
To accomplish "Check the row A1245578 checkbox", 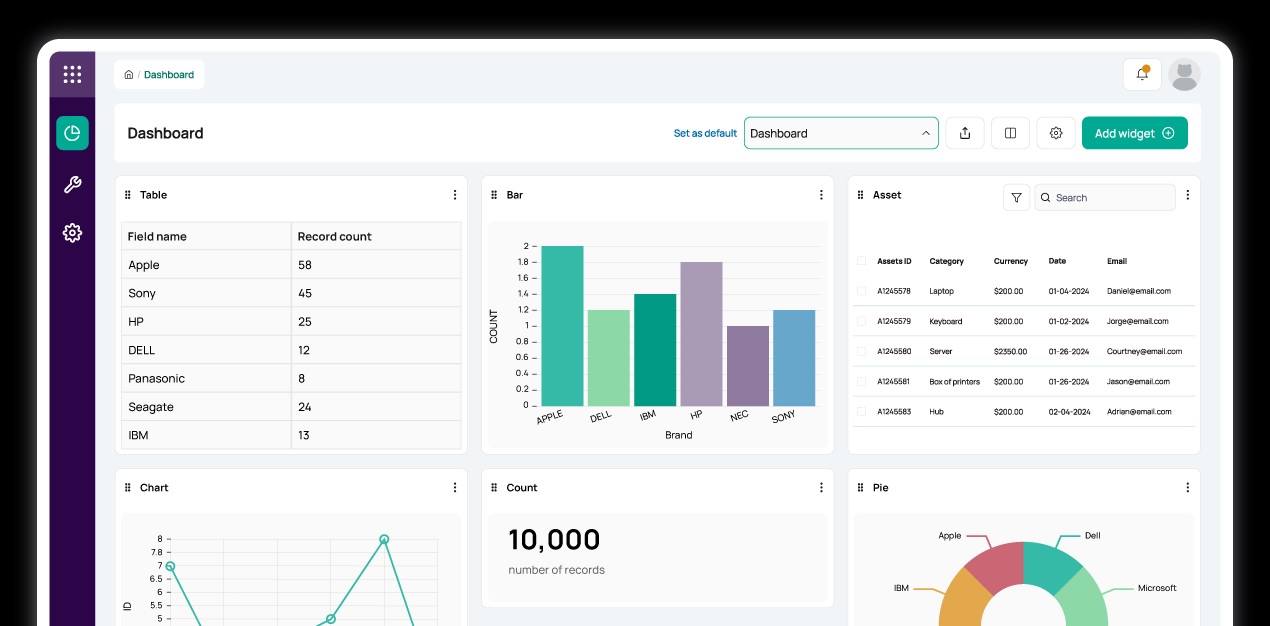I will coord(862,291).
